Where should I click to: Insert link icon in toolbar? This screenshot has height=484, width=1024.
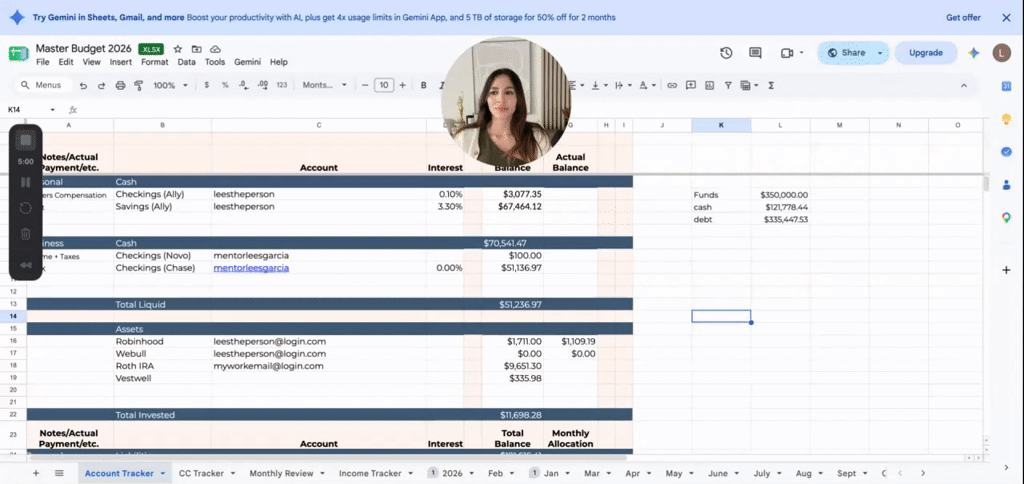click(672, 86)
